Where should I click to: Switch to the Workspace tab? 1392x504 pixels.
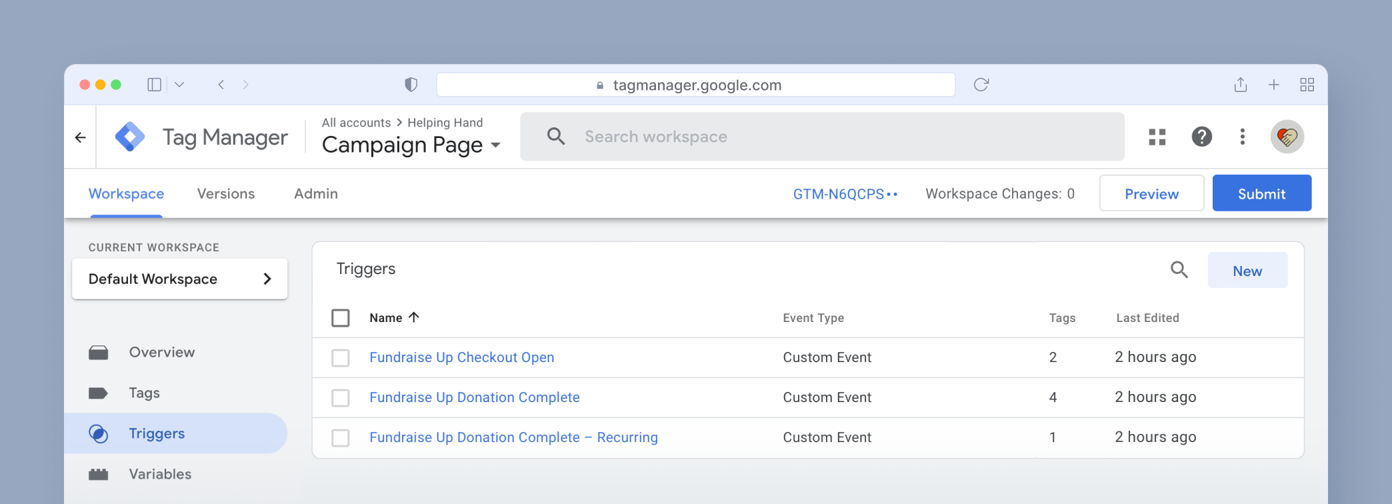(x=126, y=194)
